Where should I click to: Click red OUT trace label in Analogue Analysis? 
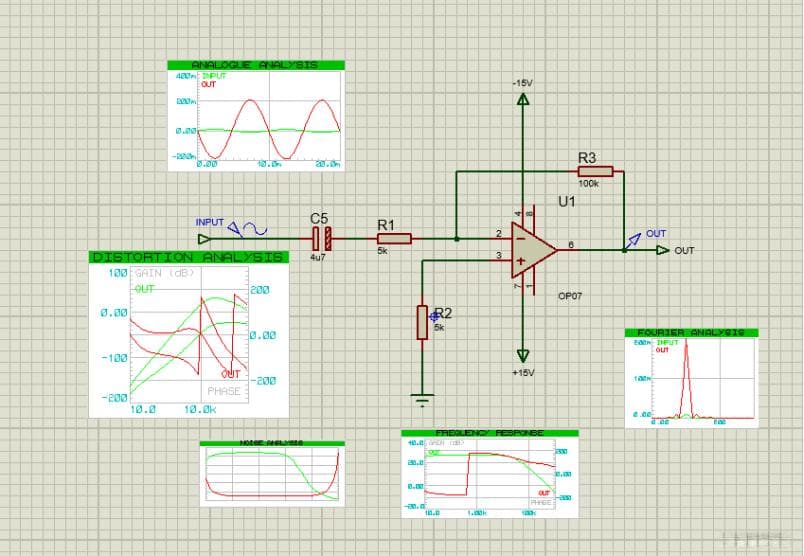click(x=209, y=84)
